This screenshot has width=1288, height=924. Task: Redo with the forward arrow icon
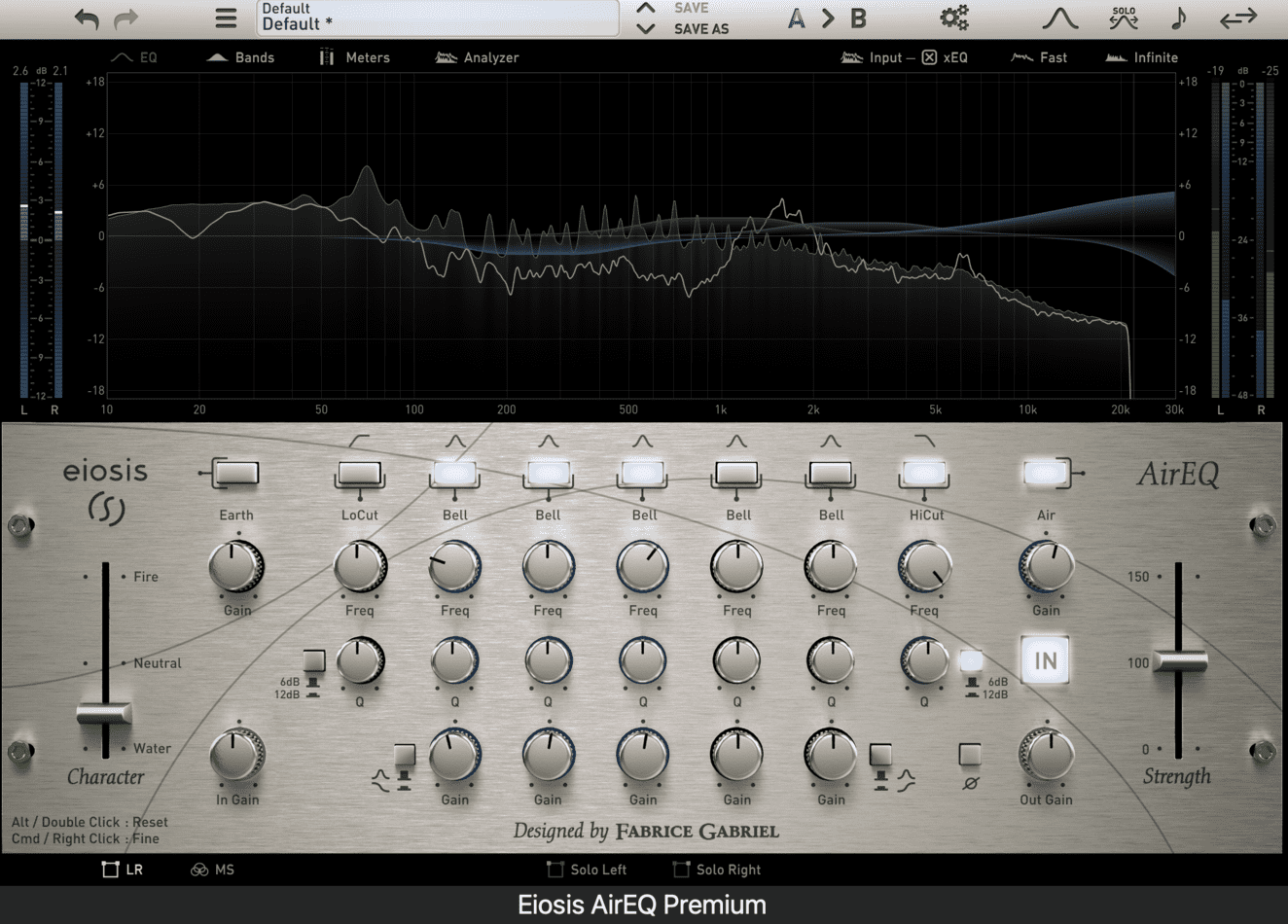click(126, 18)
